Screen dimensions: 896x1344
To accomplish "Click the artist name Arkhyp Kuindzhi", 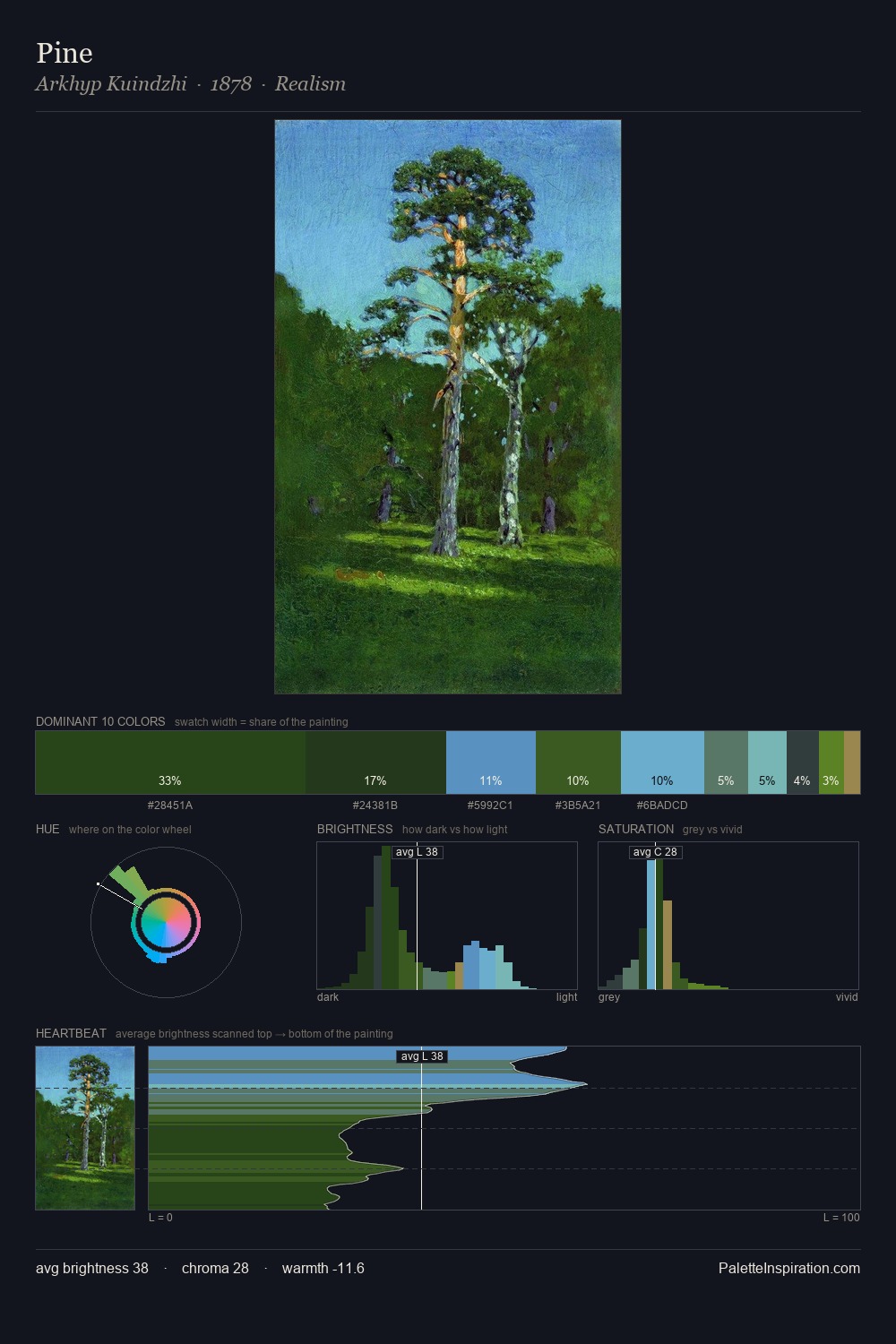I will 111,84.
